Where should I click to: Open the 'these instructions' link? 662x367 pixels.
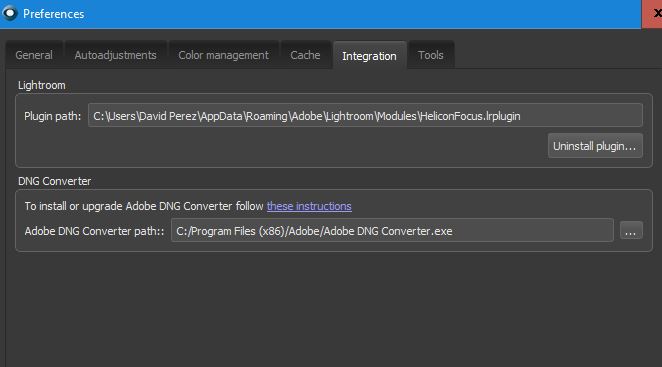coord(309,206)
